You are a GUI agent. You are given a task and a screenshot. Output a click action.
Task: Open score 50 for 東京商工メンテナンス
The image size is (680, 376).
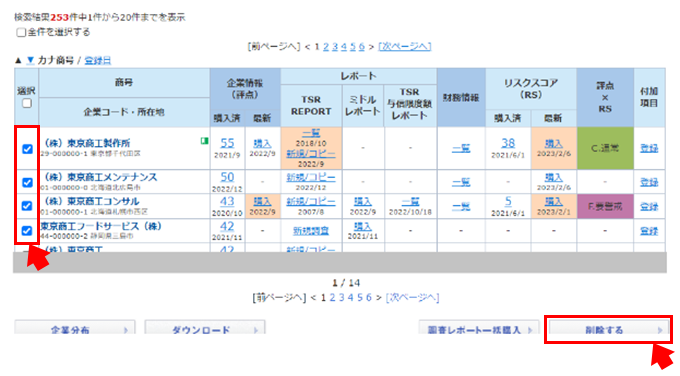point(227,177)
